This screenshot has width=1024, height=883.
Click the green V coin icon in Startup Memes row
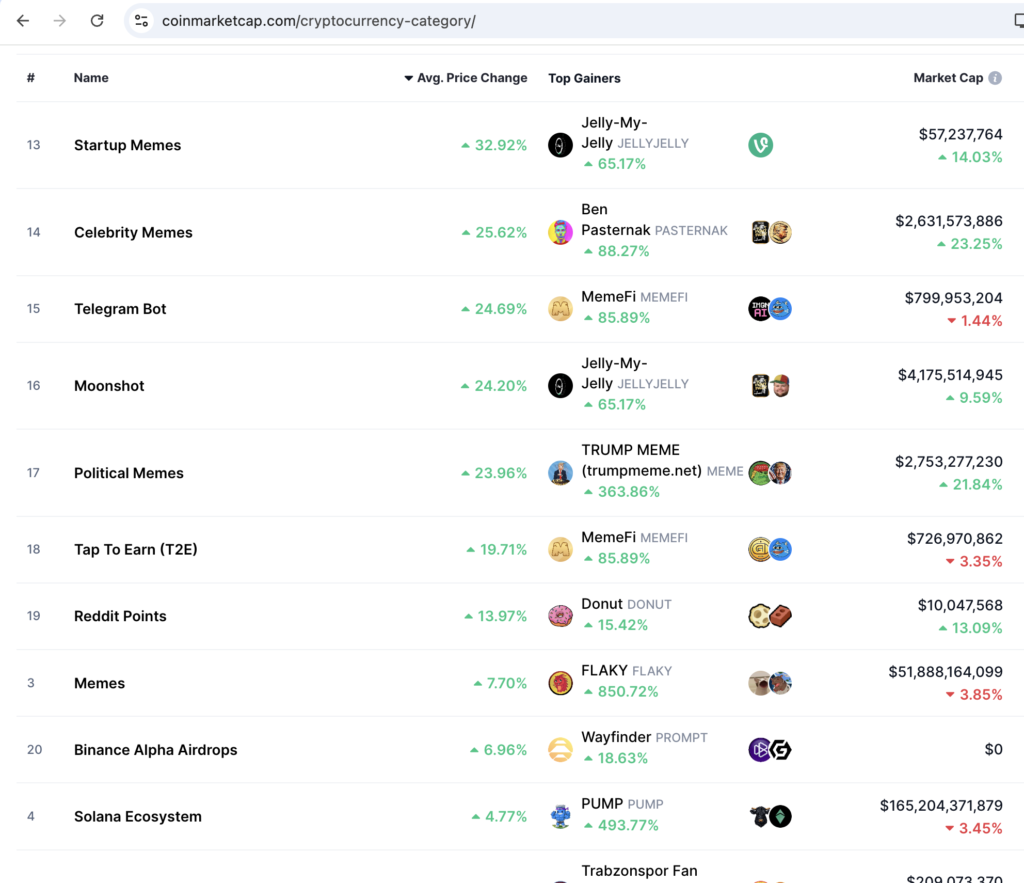[760, 145]
